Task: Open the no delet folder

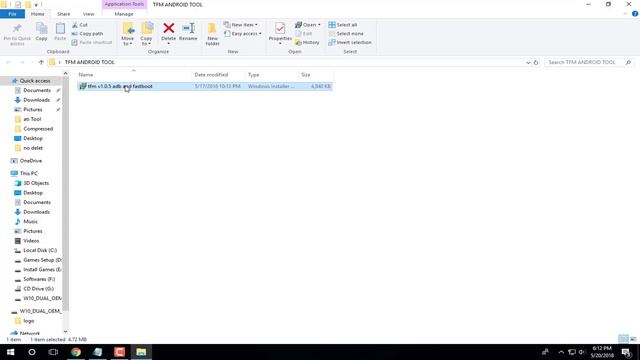Action: click(33, 148)
